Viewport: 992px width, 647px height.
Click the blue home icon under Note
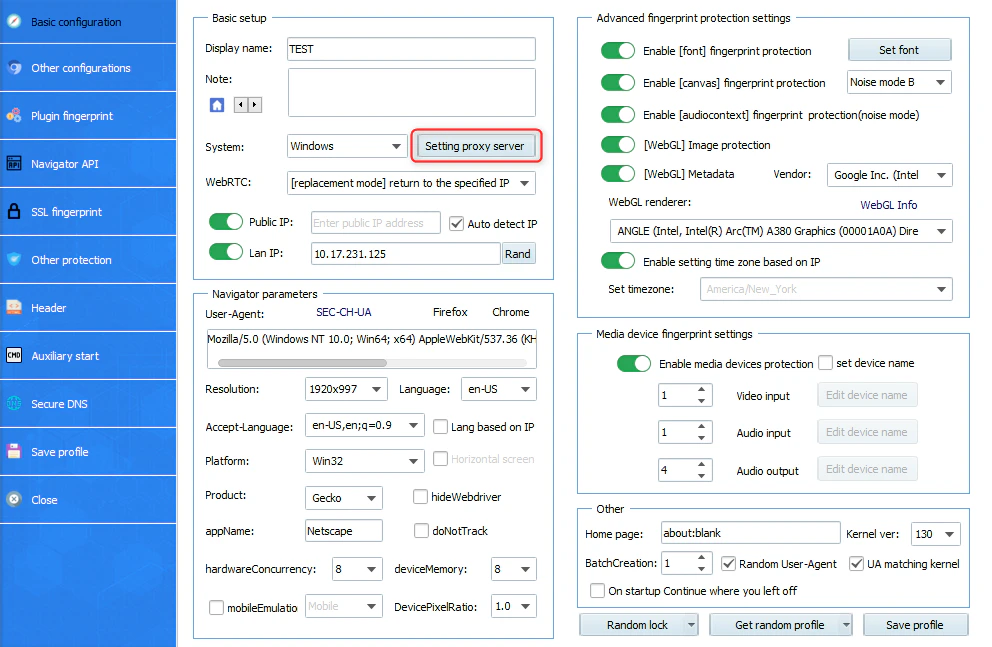pos(217,105)
